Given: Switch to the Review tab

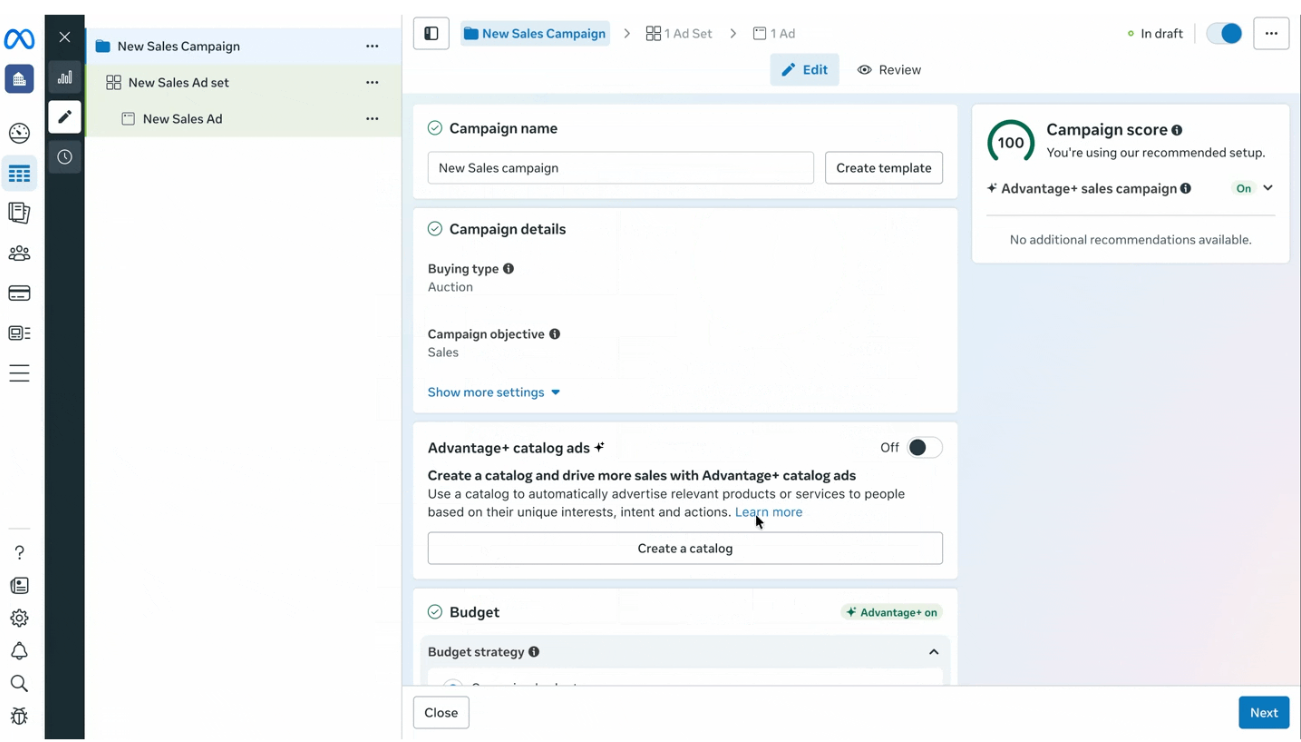Looking at the screenshot, I should 889,70.
